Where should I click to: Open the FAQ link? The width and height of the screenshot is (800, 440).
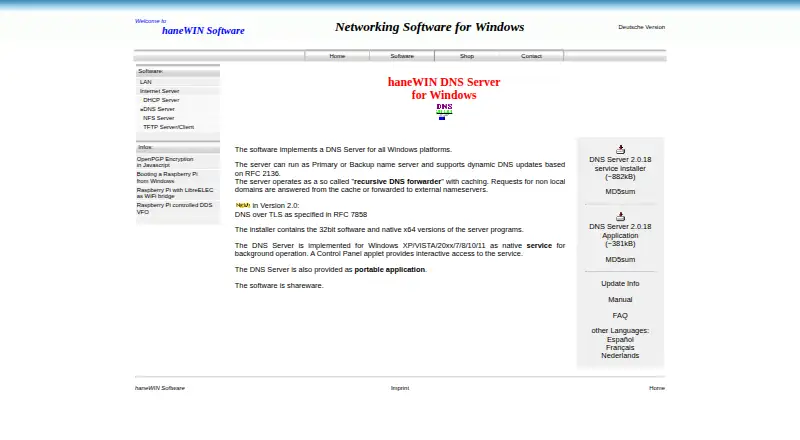pyautogui.click(x=620, y=315)
